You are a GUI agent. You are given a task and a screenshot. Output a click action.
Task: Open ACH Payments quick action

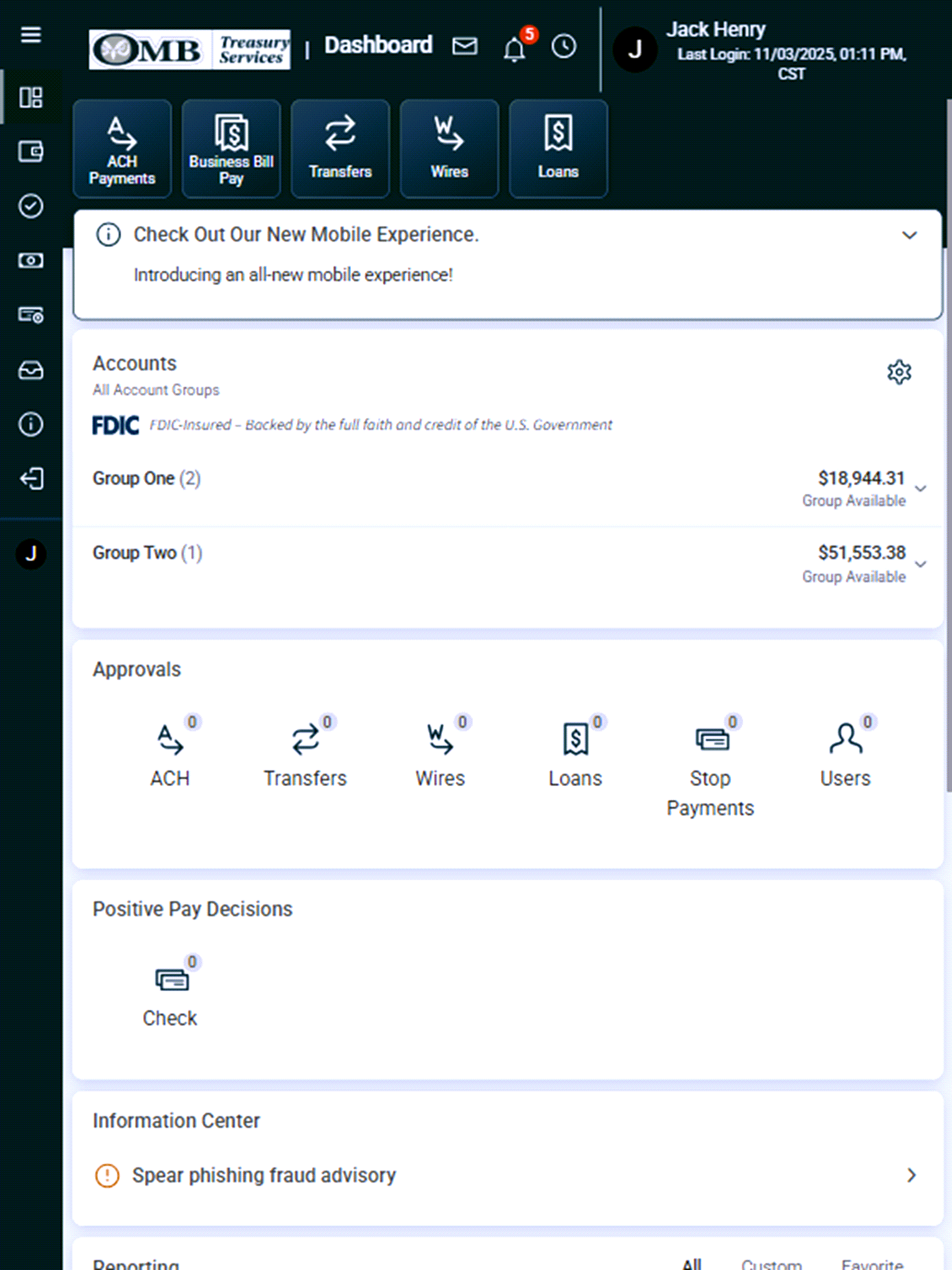click(x=122, y=149)
